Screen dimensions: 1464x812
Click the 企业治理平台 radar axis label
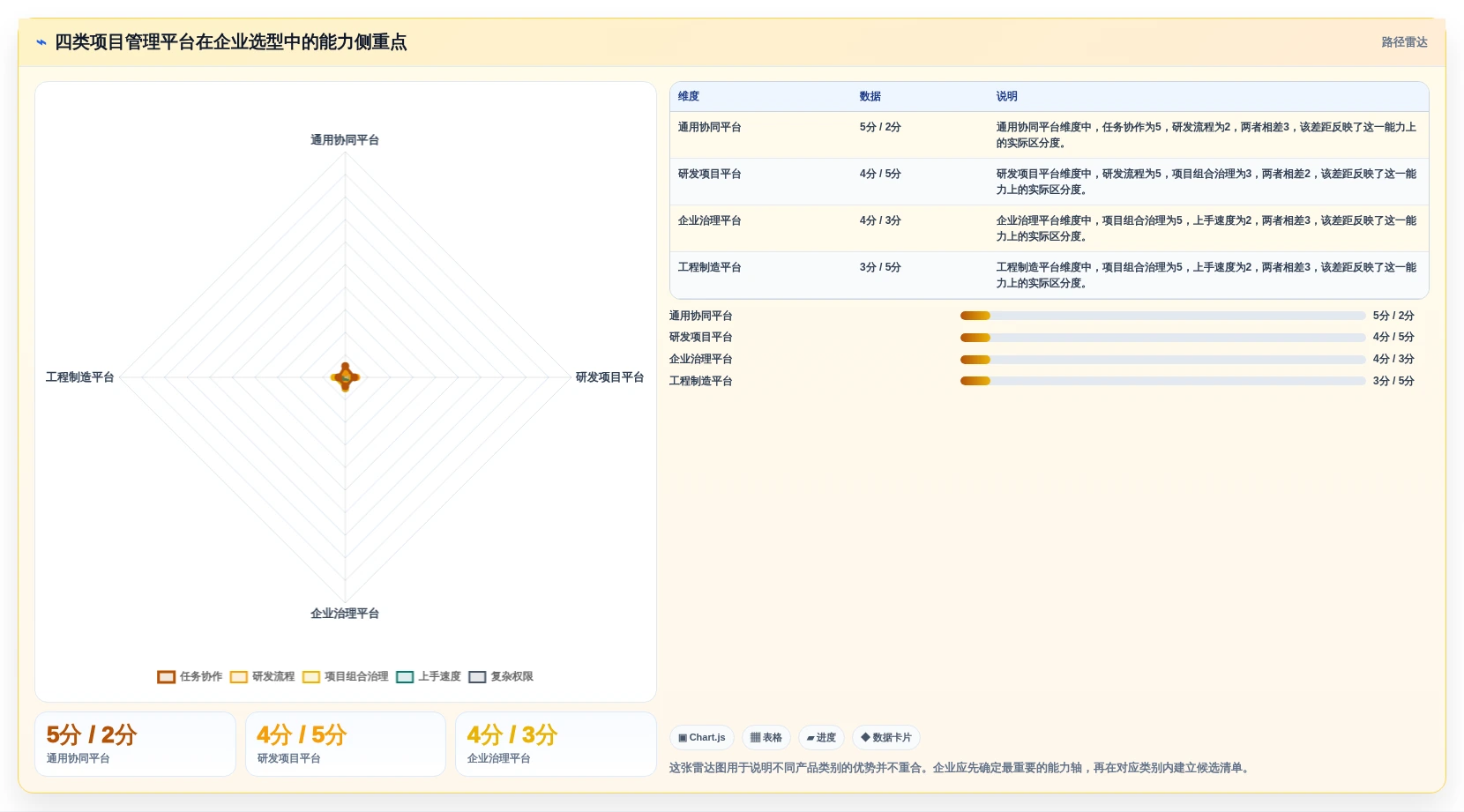coord(345,614)
